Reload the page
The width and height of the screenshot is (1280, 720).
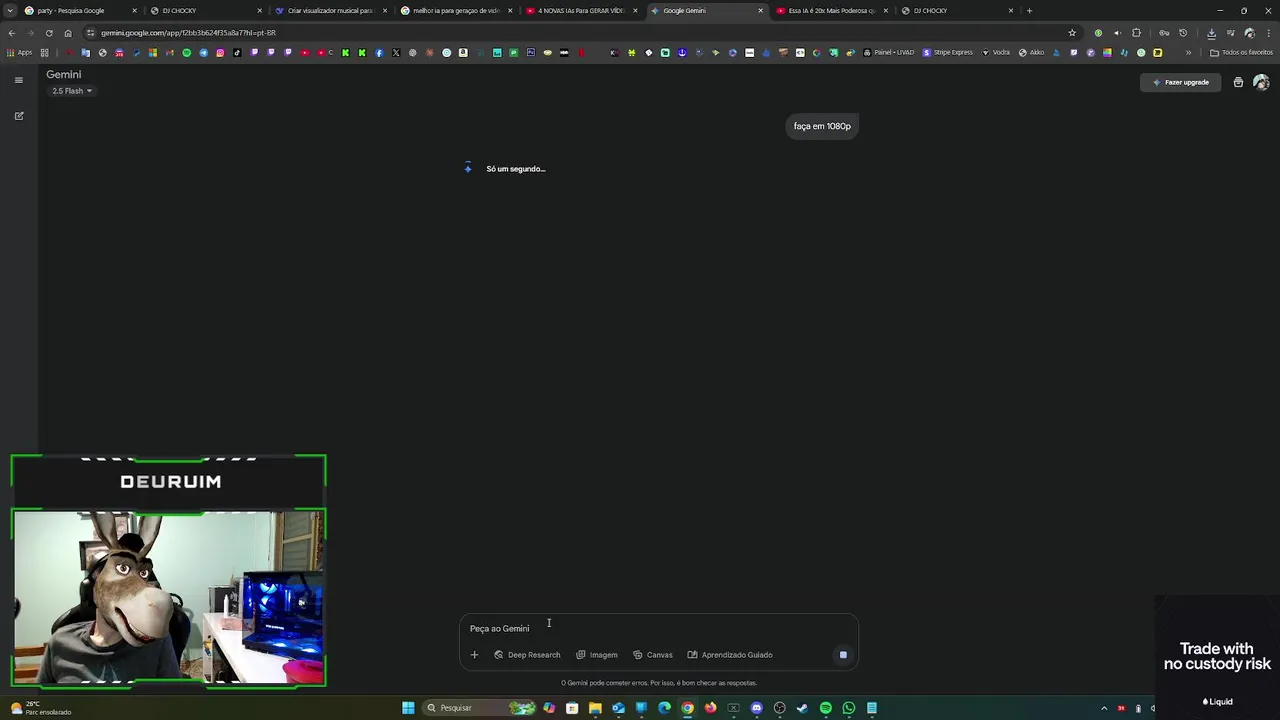point(48,33)
